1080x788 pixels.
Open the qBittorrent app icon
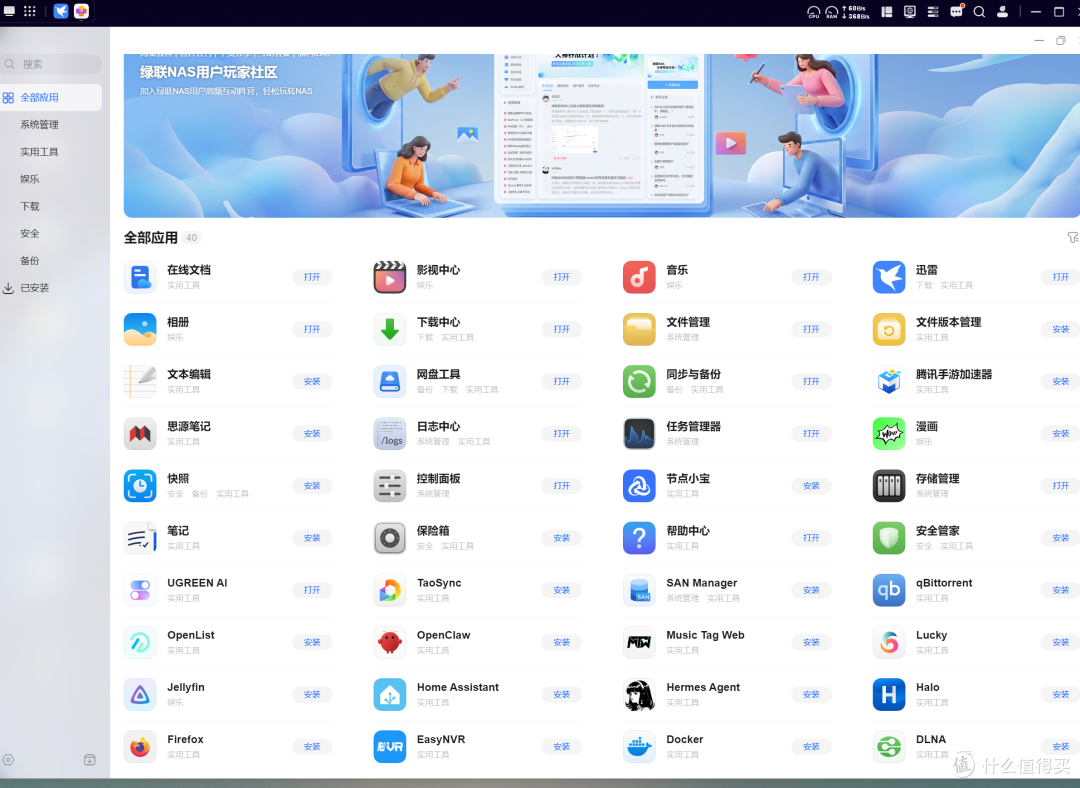point(889,590)
